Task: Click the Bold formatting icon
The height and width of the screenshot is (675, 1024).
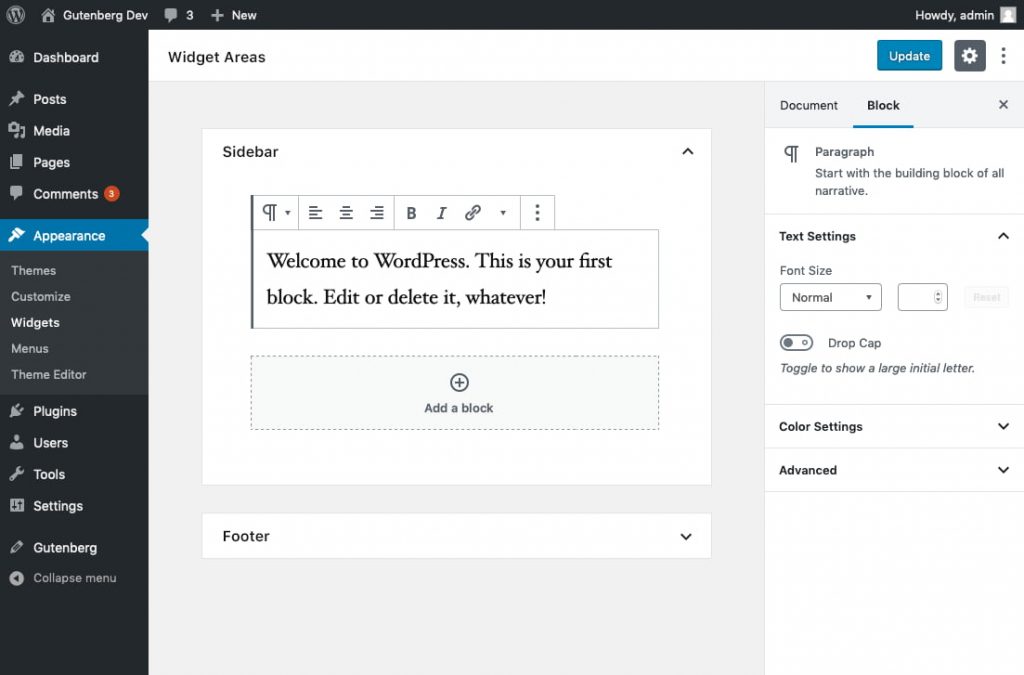Action: (411, 213)
